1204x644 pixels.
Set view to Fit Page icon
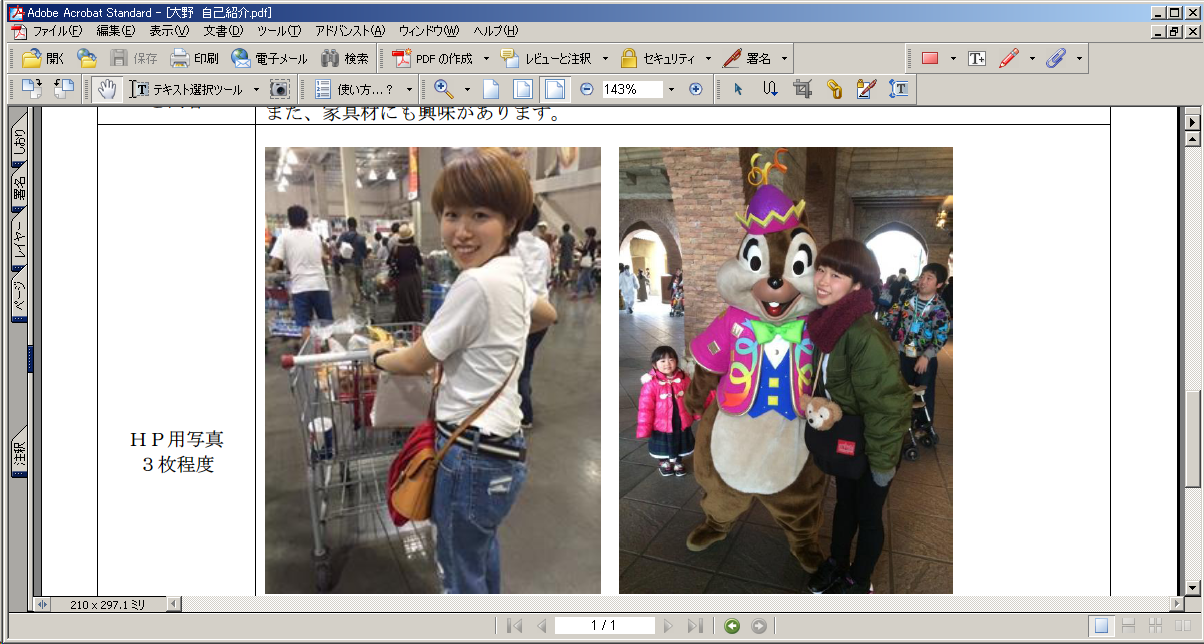(x=523, y=89)
